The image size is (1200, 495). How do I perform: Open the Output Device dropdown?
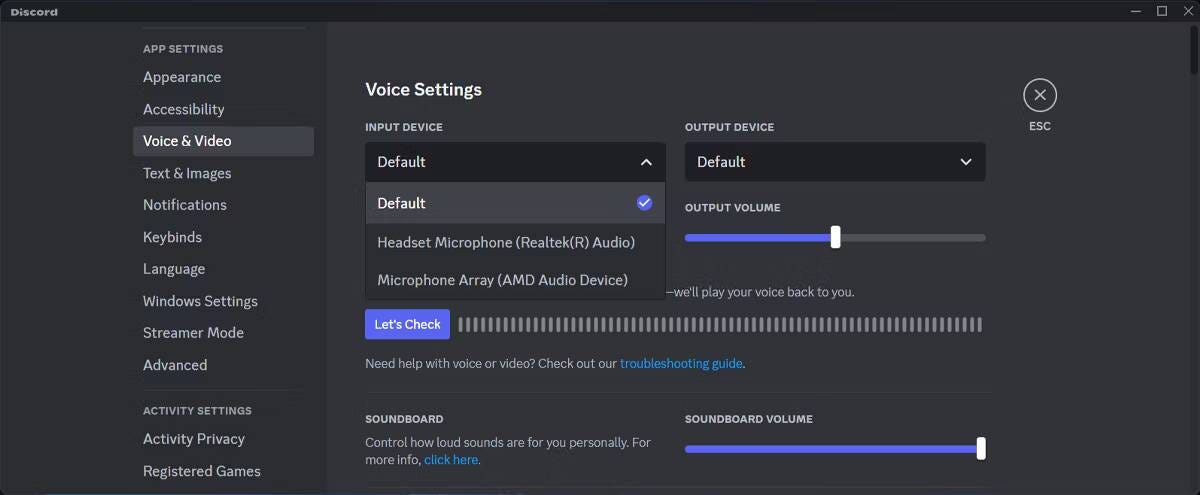[x=835, y=162]
